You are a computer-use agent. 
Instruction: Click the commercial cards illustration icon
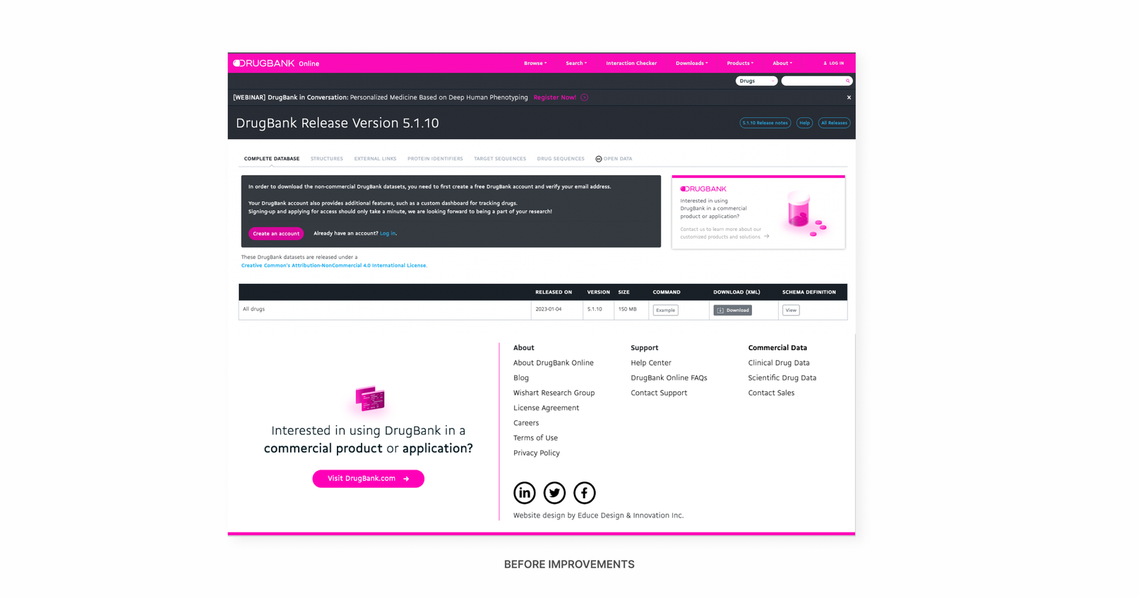point(370,398)
